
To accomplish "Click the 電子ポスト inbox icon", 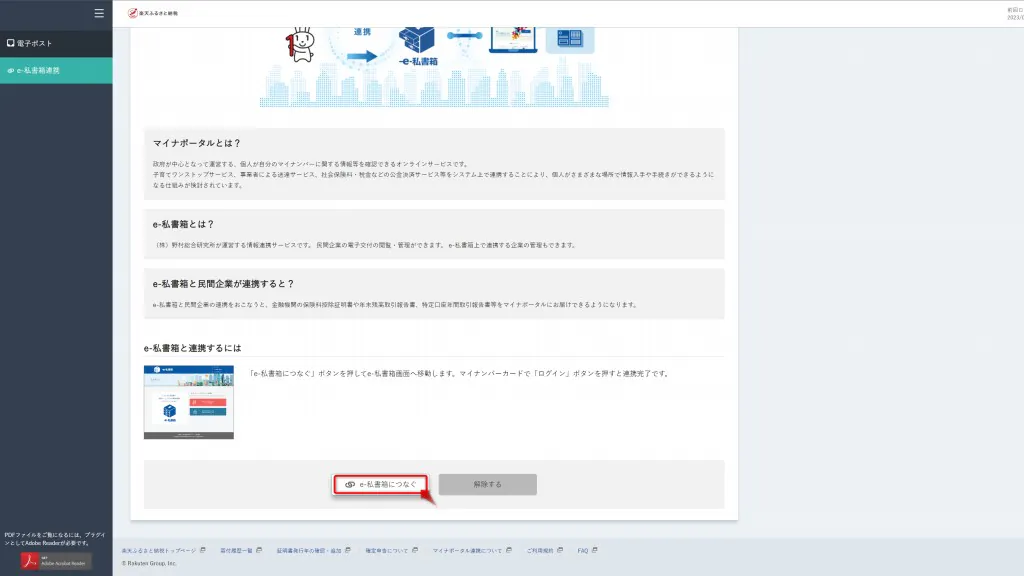I will (x=10, y=44).
